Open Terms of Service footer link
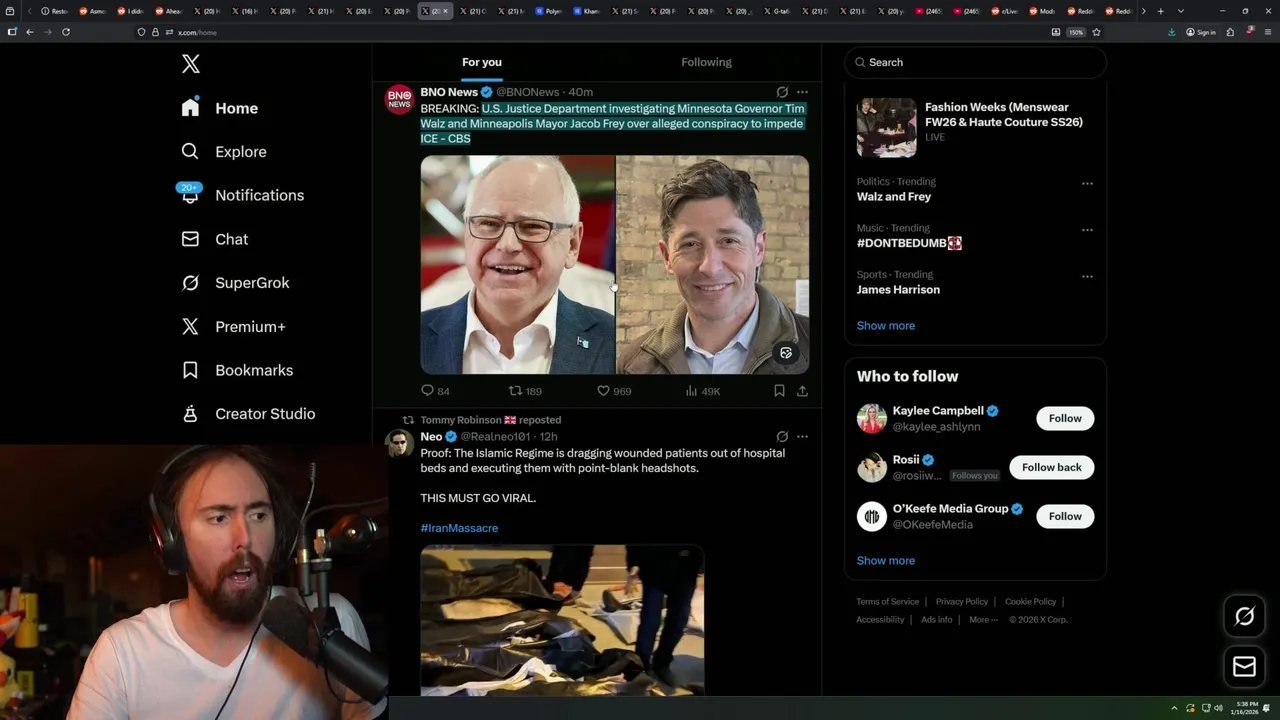 click(887, 602)
